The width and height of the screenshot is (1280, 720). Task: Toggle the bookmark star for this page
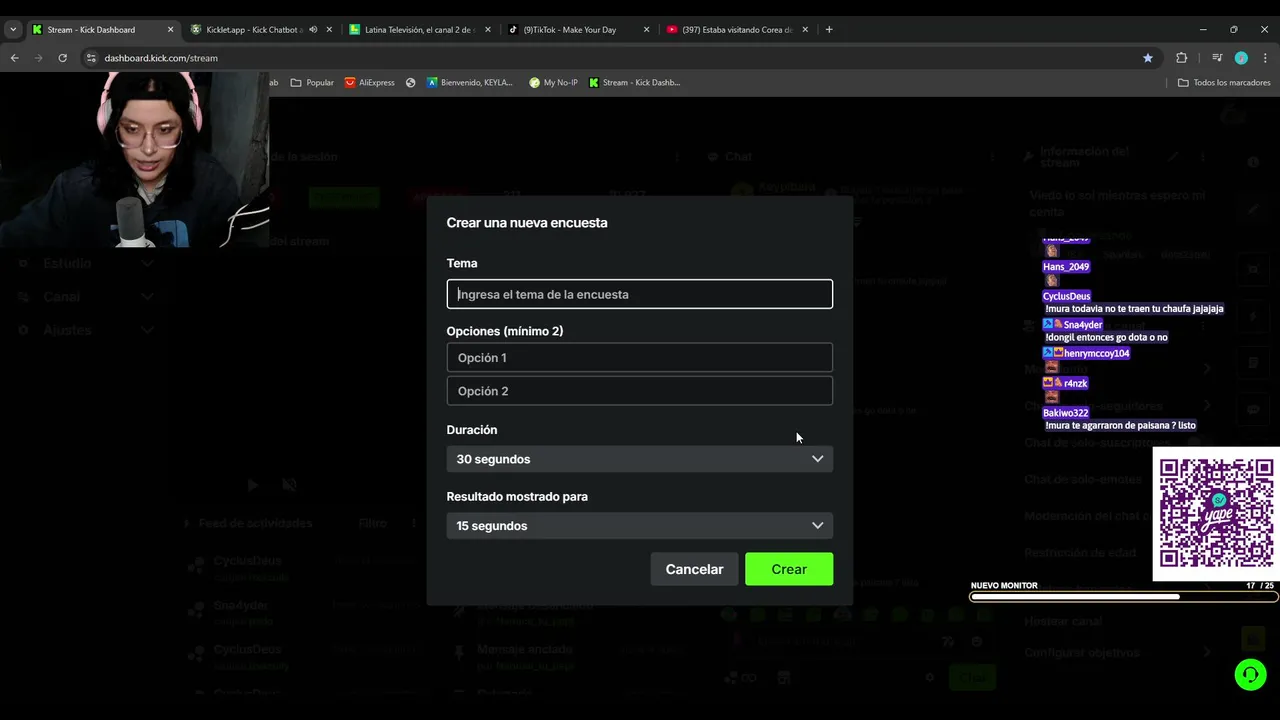[x=1148, y=58]
